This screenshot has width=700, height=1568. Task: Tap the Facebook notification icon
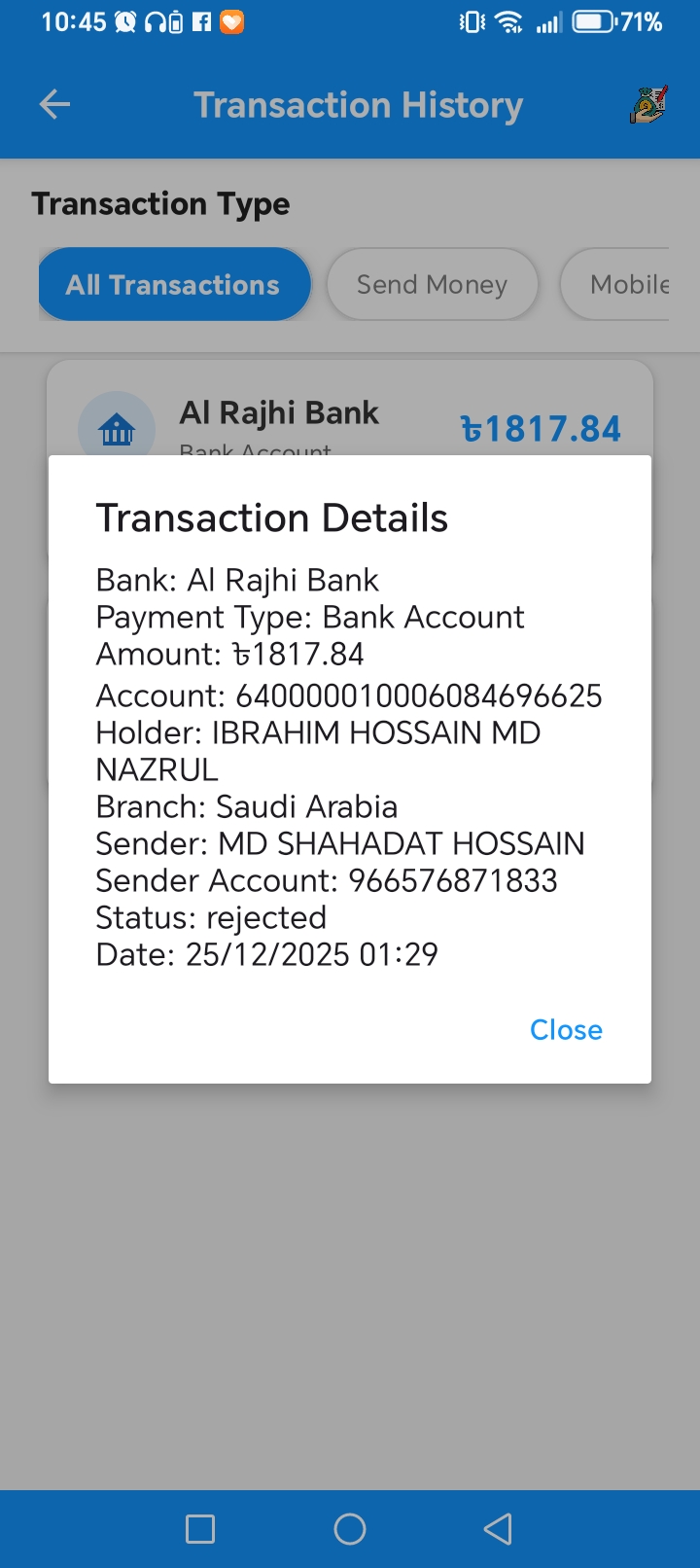(201, 22)
